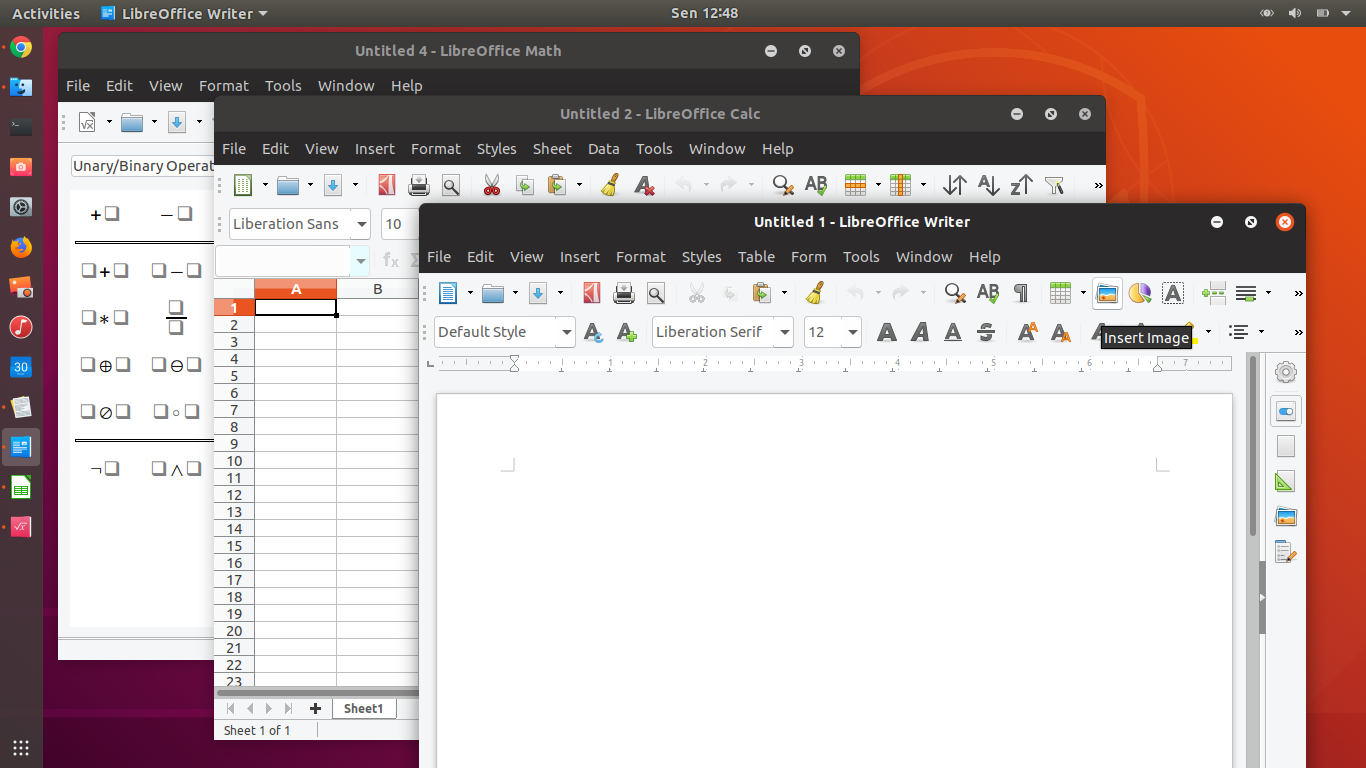Toggle Subscript in Writer formatting bar

(x=1061, y=332)
